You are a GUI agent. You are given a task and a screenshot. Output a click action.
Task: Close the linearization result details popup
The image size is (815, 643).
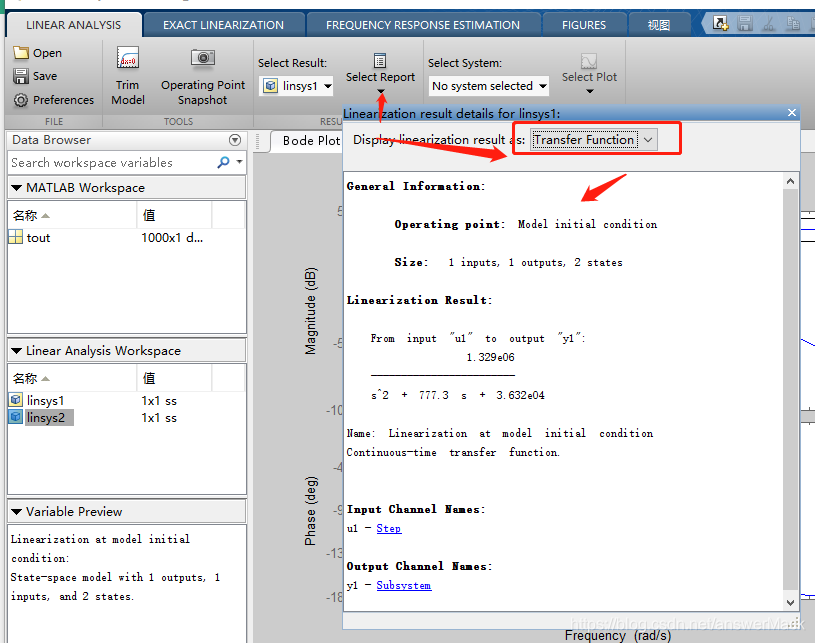tap(792, 113)
